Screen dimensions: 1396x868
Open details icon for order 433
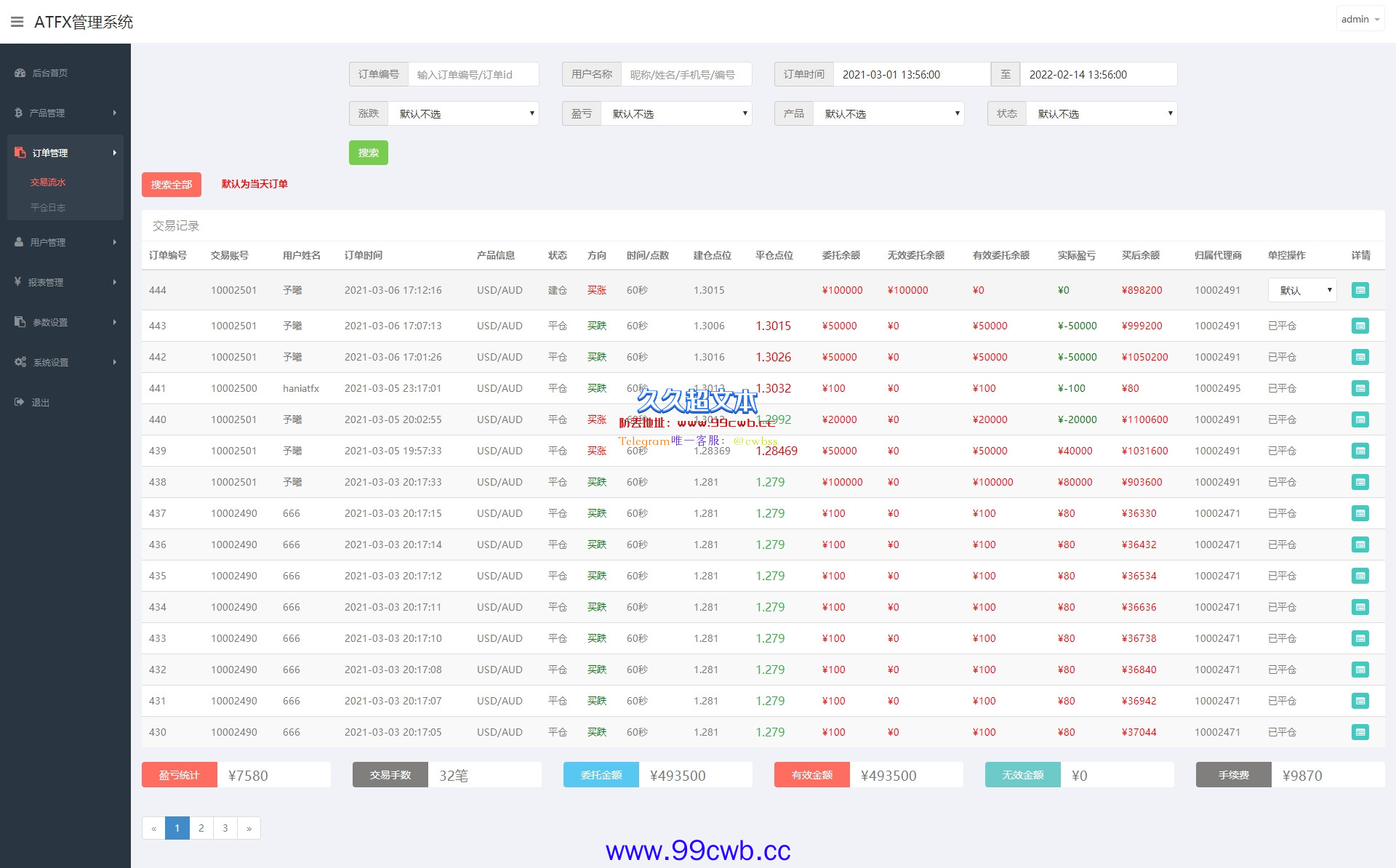point(1360,638)
